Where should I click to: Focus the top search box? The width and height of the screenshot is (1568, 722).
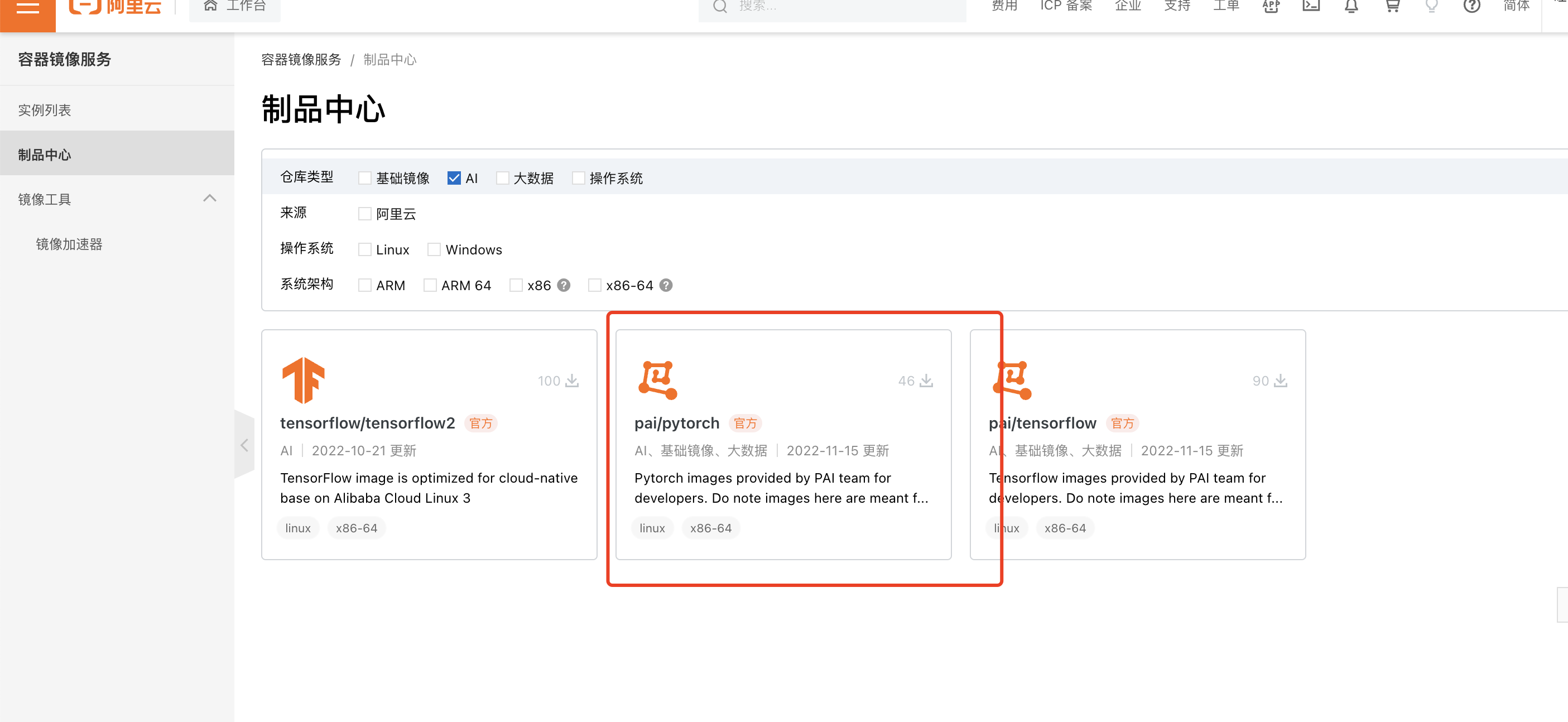[x=832, y=7]
